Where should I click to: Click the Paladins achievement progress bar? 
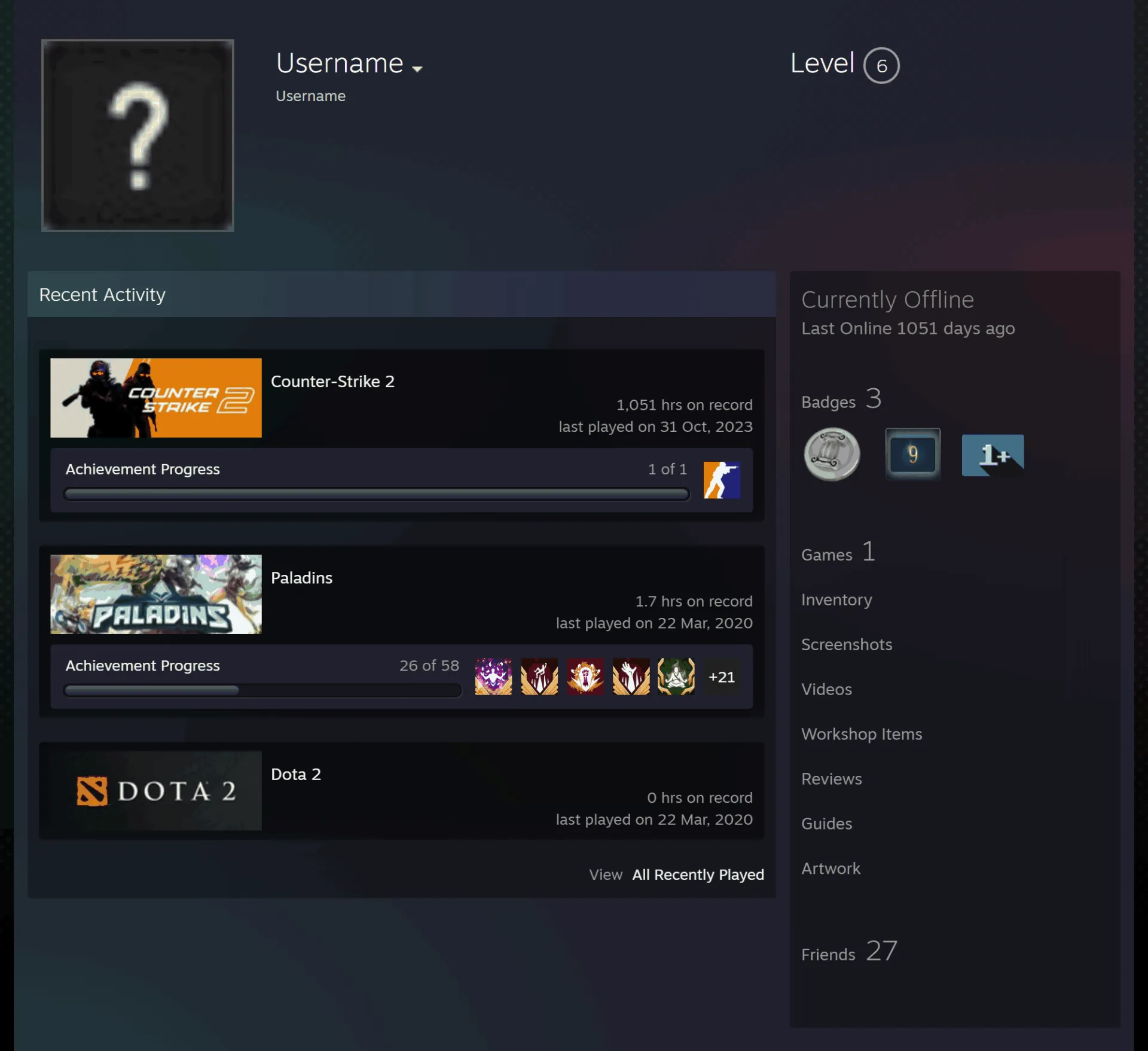tap(262, 690)
